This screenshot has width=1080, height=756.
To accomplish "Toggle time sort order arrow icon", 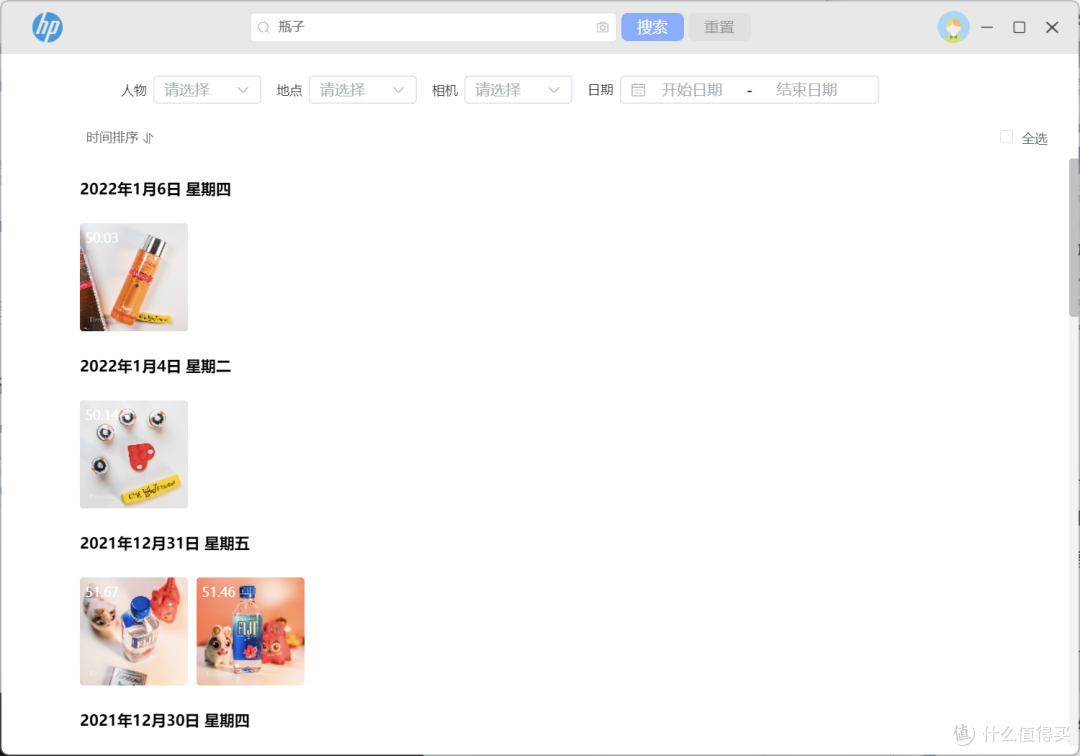I will (x=148, y=138).
